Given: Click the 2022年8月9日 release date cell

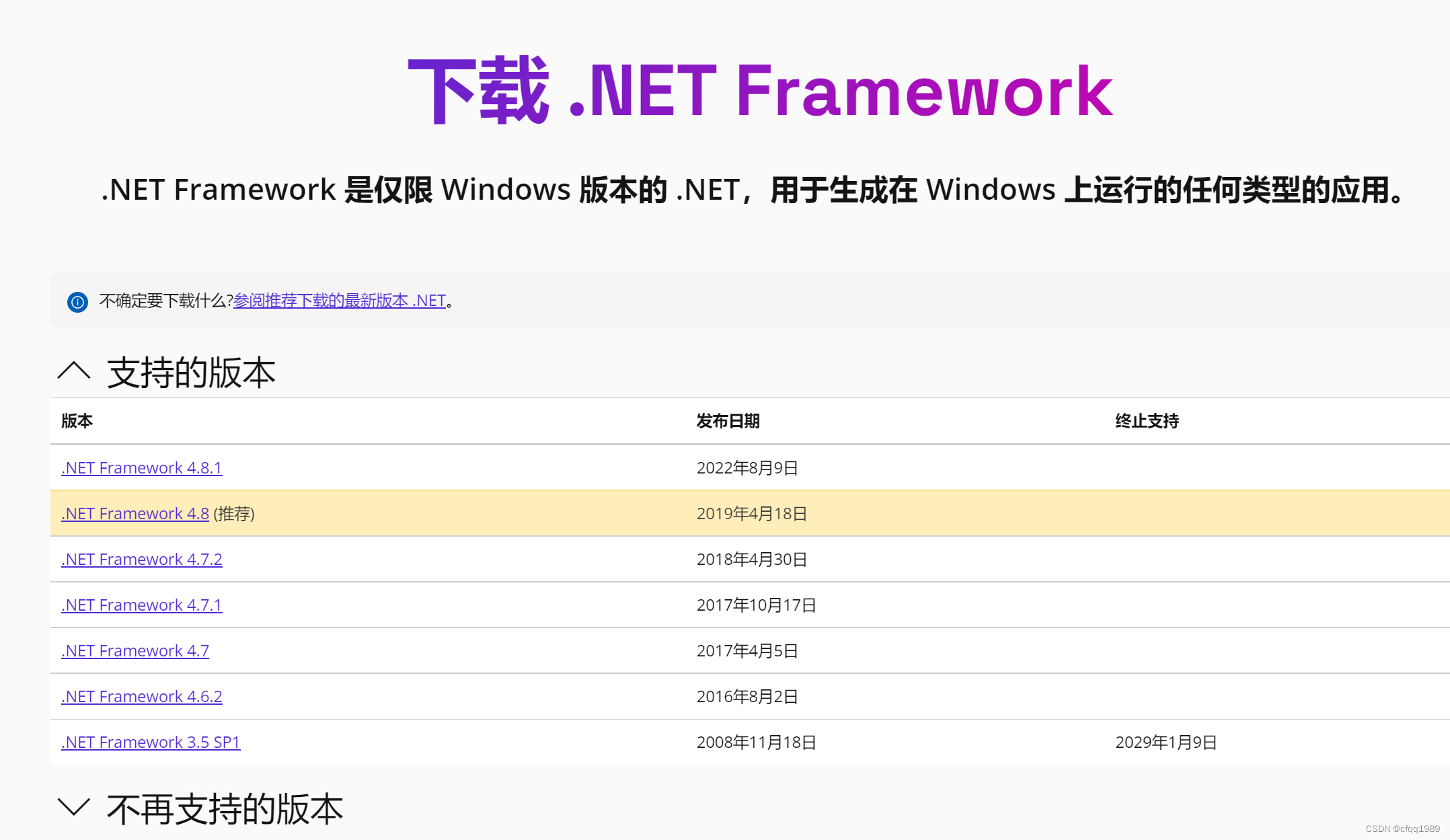Looking at the screenshot, I should (x=747, y=467).
